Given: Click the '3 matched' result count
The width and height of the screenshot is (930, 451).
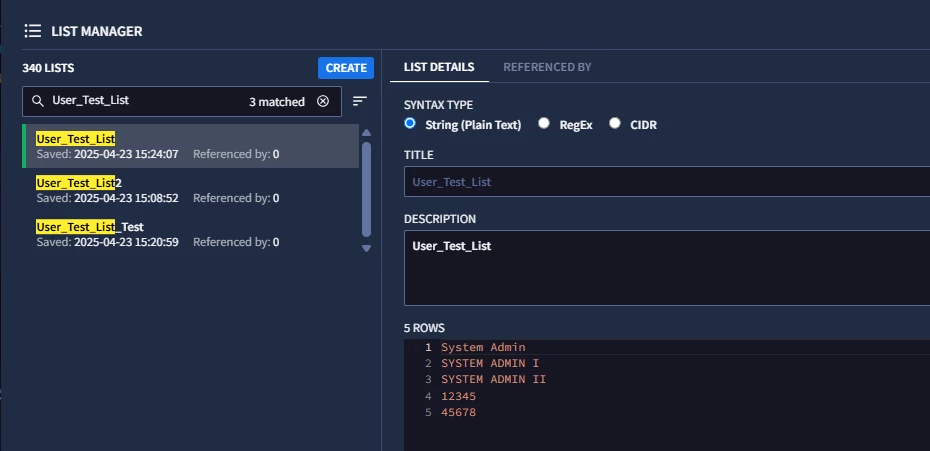Looking at the screenshot, I should (x=276, y=102).
